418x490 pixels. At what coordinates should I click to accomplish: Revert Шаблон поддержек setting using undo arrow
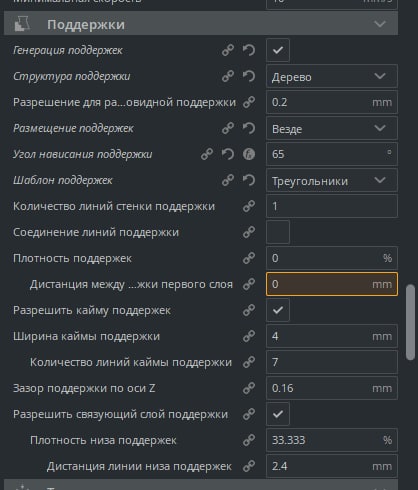pyautogui.click(x=249, y=180)
